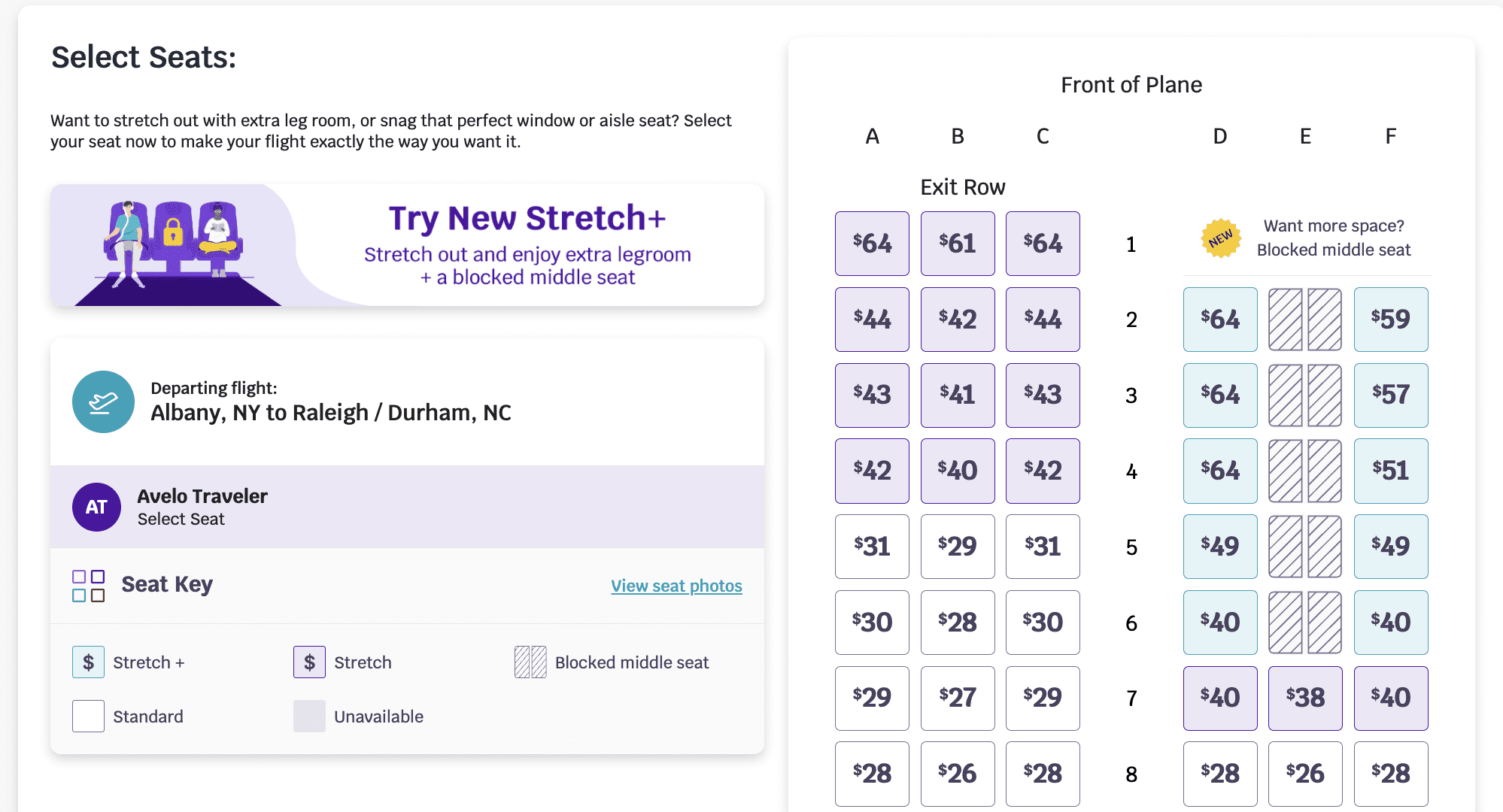Click the NEW badge icon
This screenshot has width=1503, height=812.
(x=1220, y=238)
